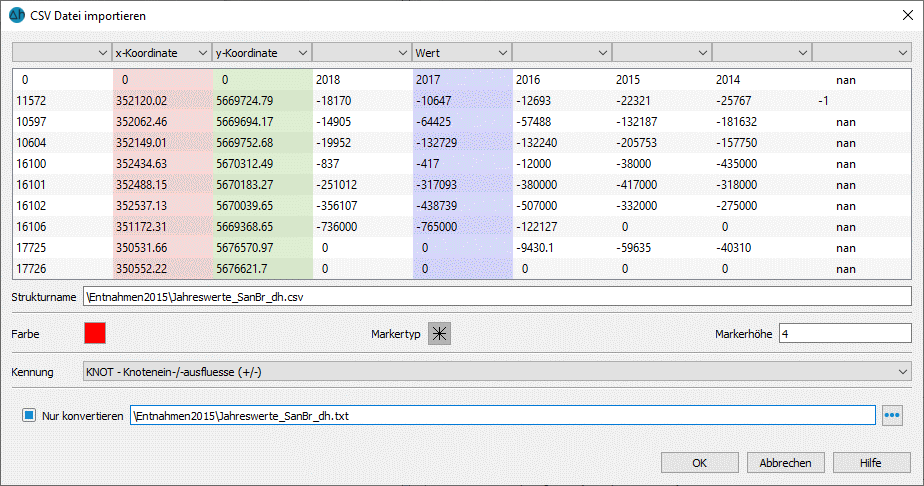Image resolution: width=924 pixels, height=486 pixels.
Task: Browse for output file with three-dots button
Action: tap(892, 415)
